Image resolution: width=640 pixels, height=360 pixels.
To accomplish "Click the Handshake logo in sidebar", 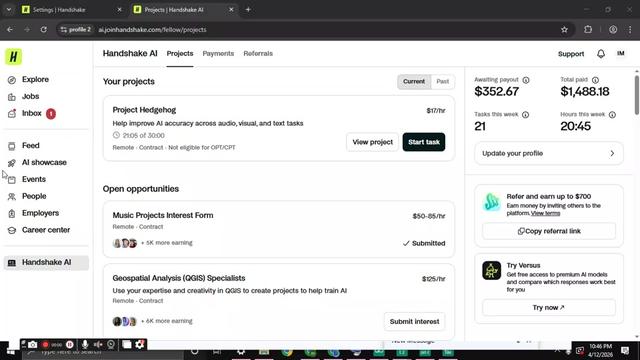I will click(13, 57).
